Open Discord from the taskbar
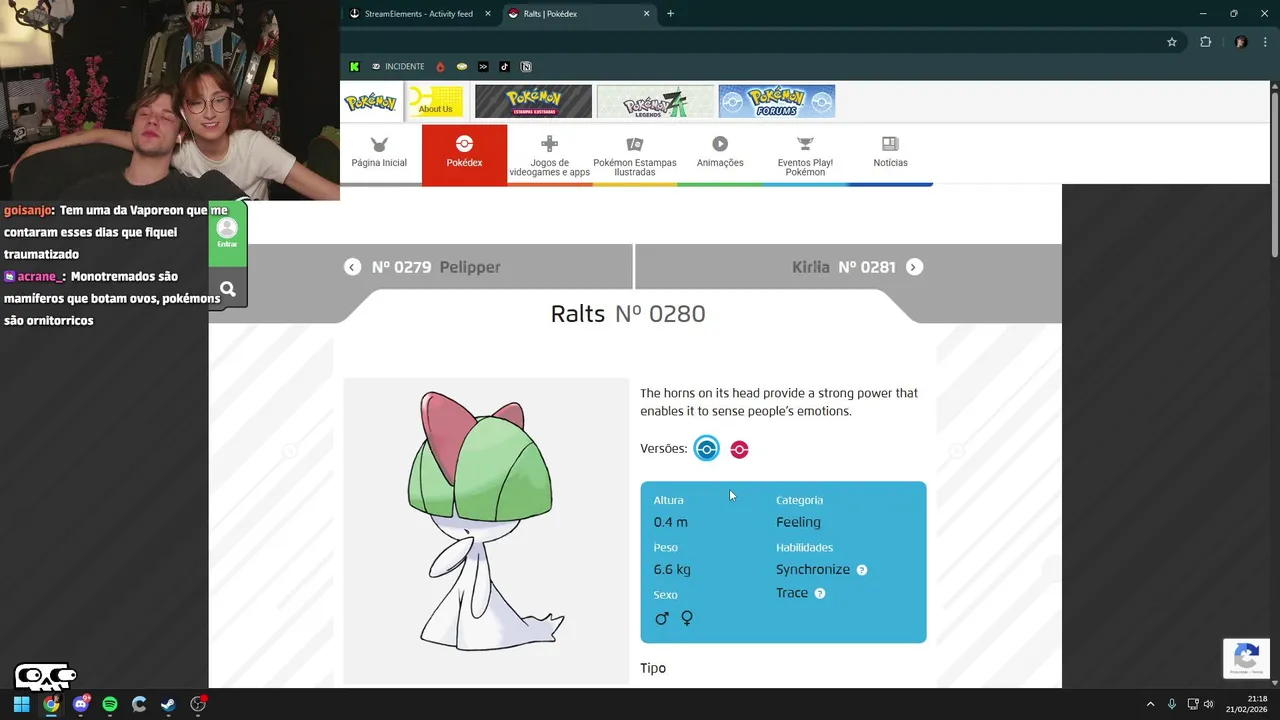This screenshot has width=1280, height=720. coord(81,704)
